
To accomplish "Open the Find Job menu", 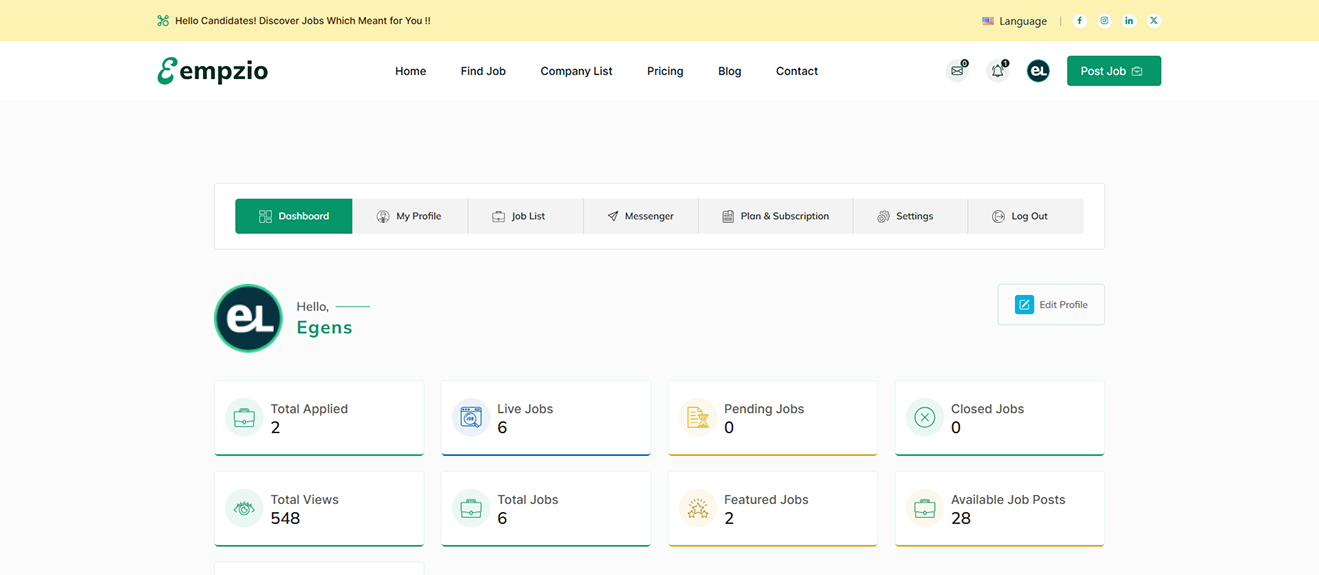I will [x=483, y=71].
